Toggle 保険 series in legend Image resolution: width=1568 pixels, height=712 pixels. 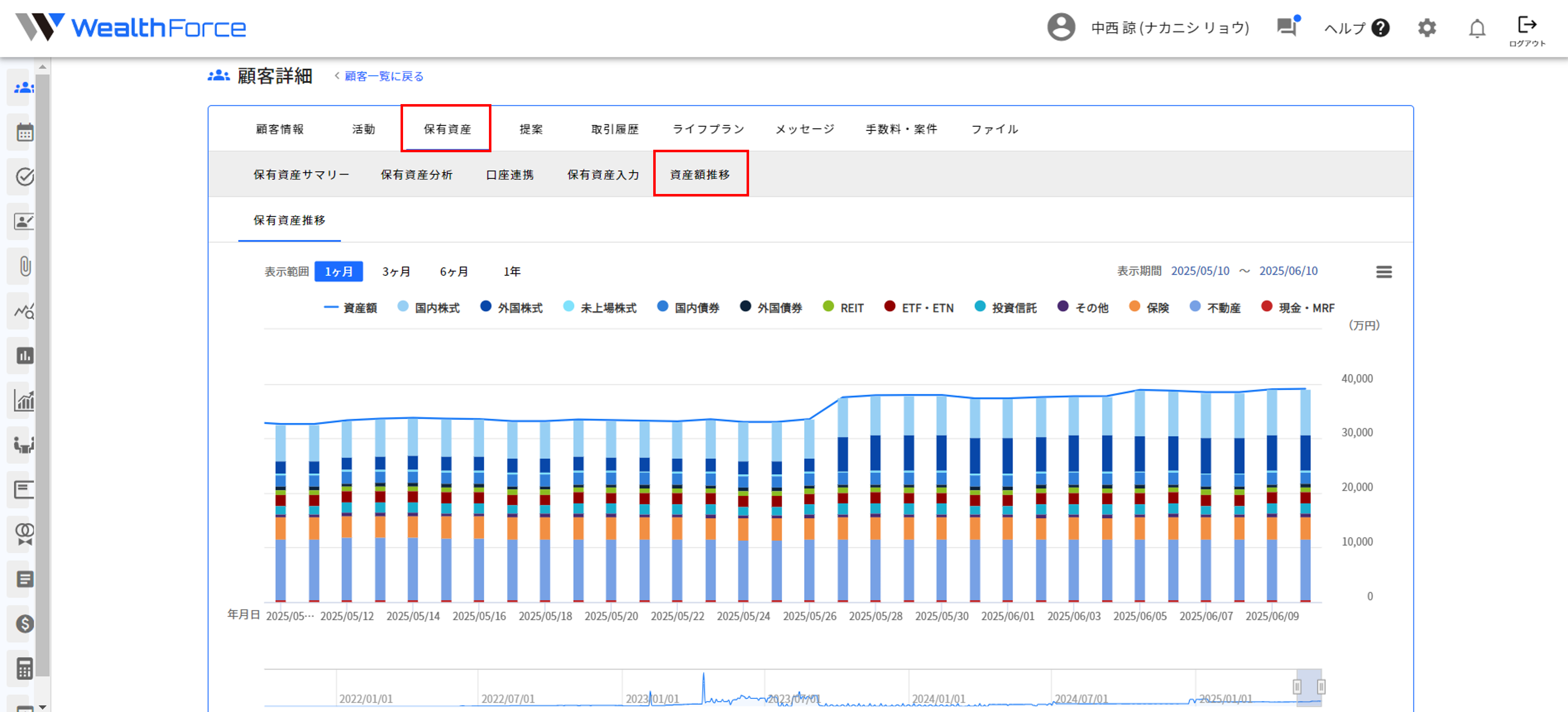point(1149,308)
